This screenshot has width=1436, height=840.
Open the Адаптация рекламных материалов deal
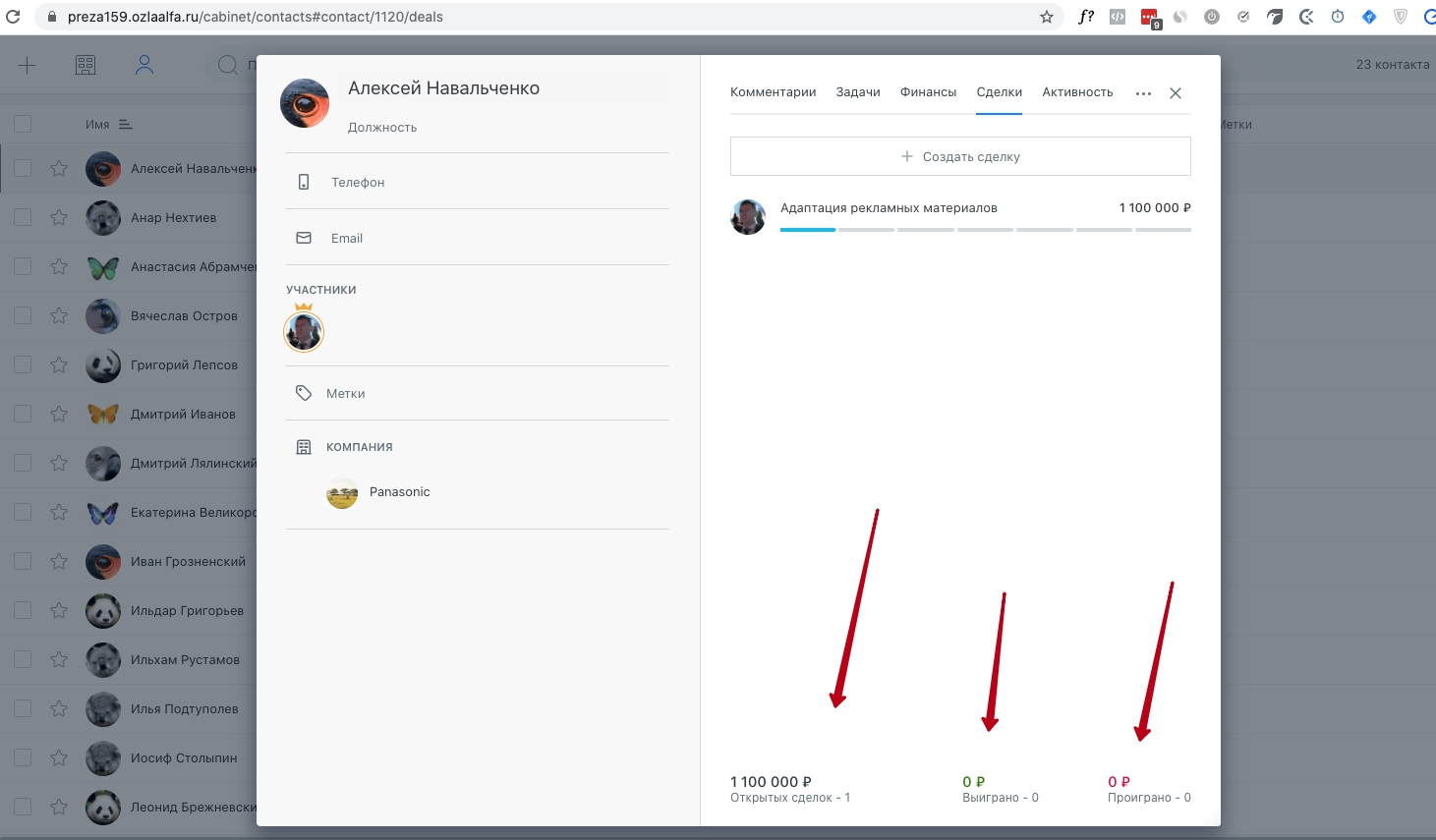point(889,208)
